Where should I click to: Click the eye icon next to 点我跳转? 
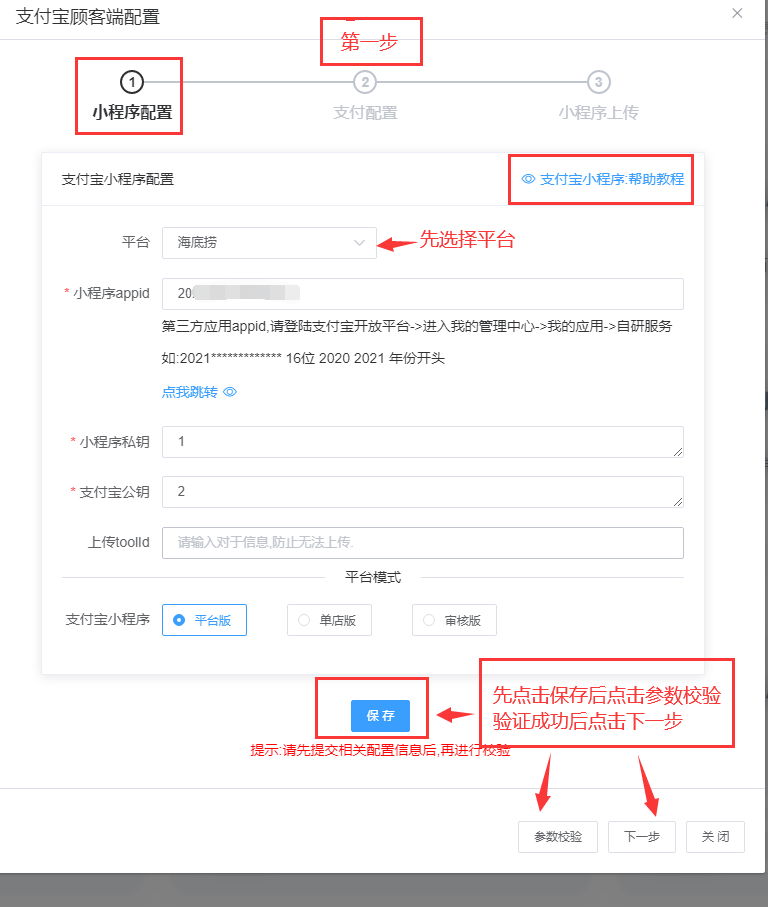(230, 392)
